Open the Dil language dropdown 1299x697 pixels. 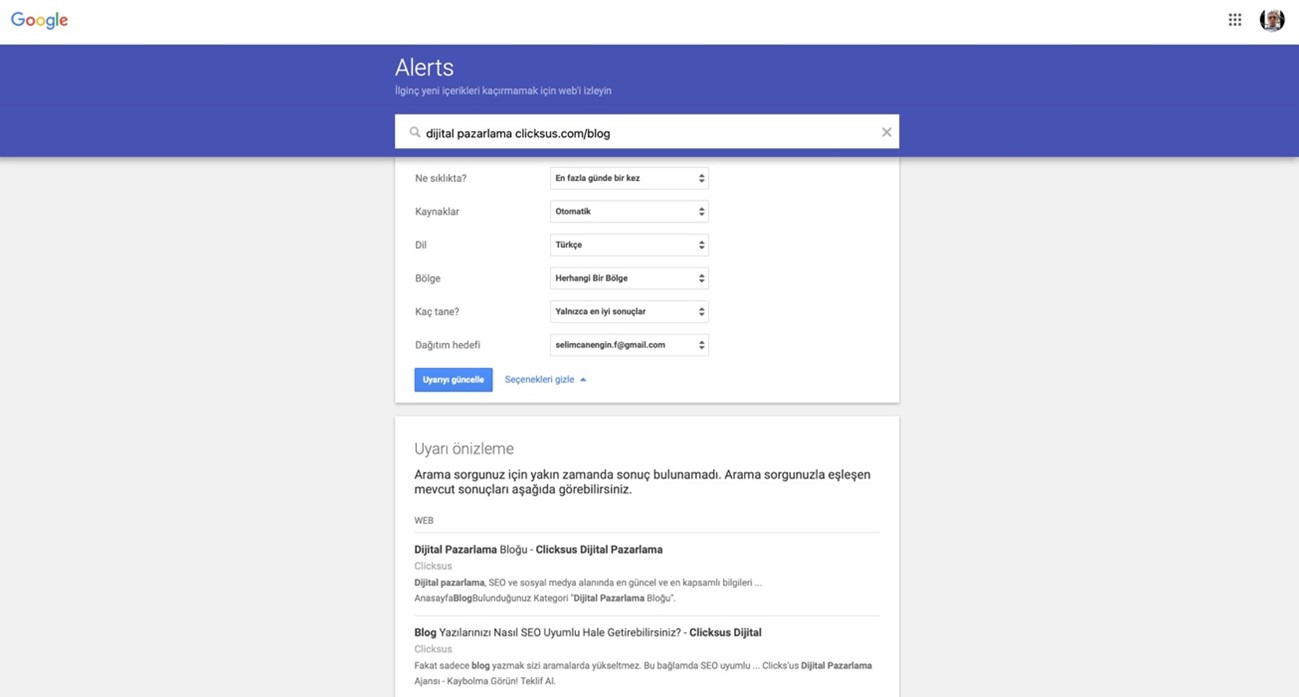pyautogui.click(x=628, y=244)
